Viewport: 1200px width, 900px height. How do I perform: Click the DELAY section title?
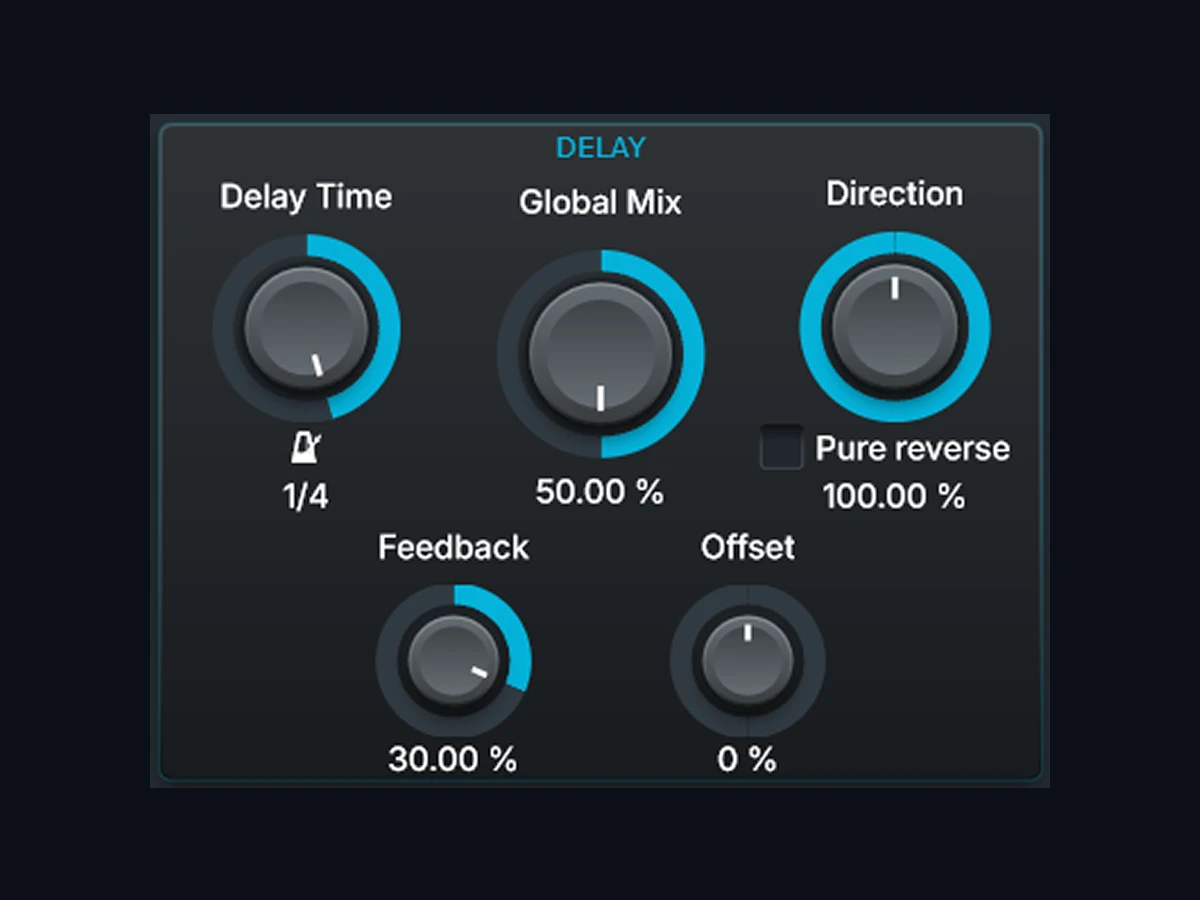[601, 148]
